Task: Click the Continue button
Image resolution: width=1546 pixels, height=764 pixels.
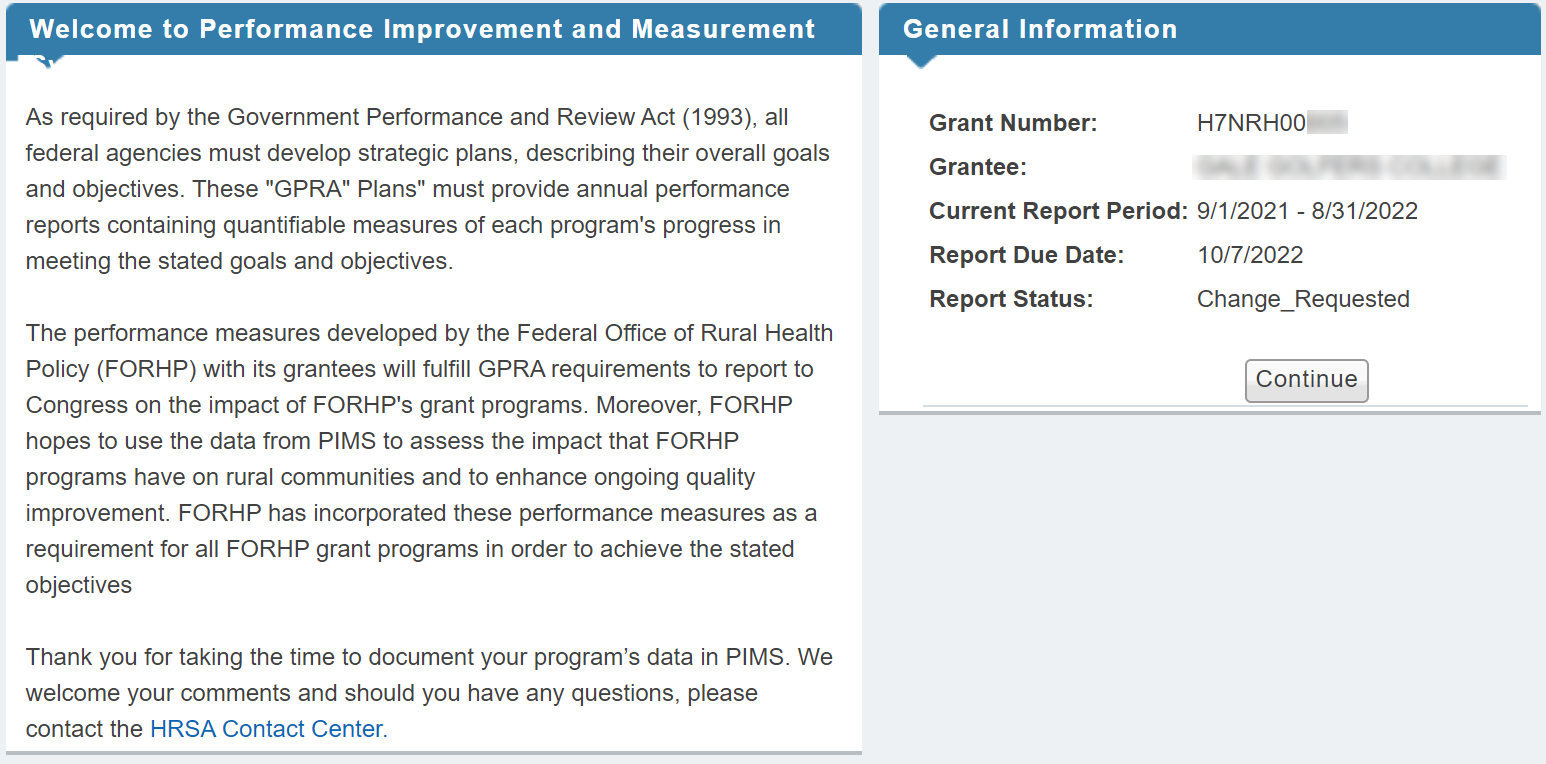Action: coord(1306,380)
